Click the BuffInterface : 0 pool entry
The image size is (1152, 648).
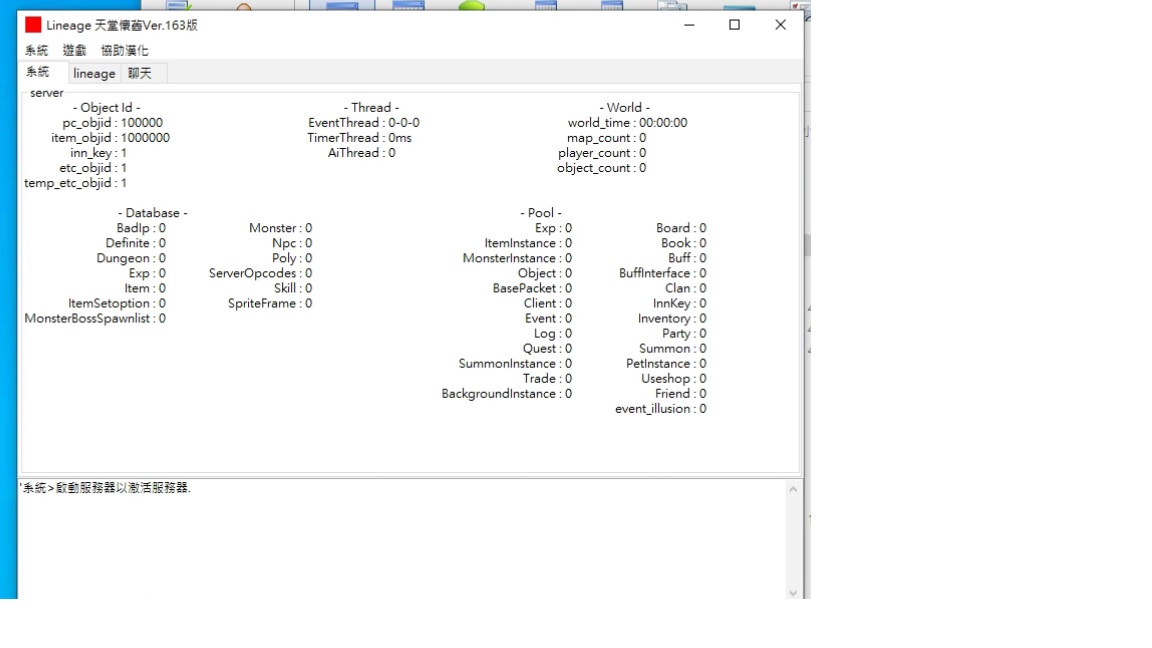(663, 273)
